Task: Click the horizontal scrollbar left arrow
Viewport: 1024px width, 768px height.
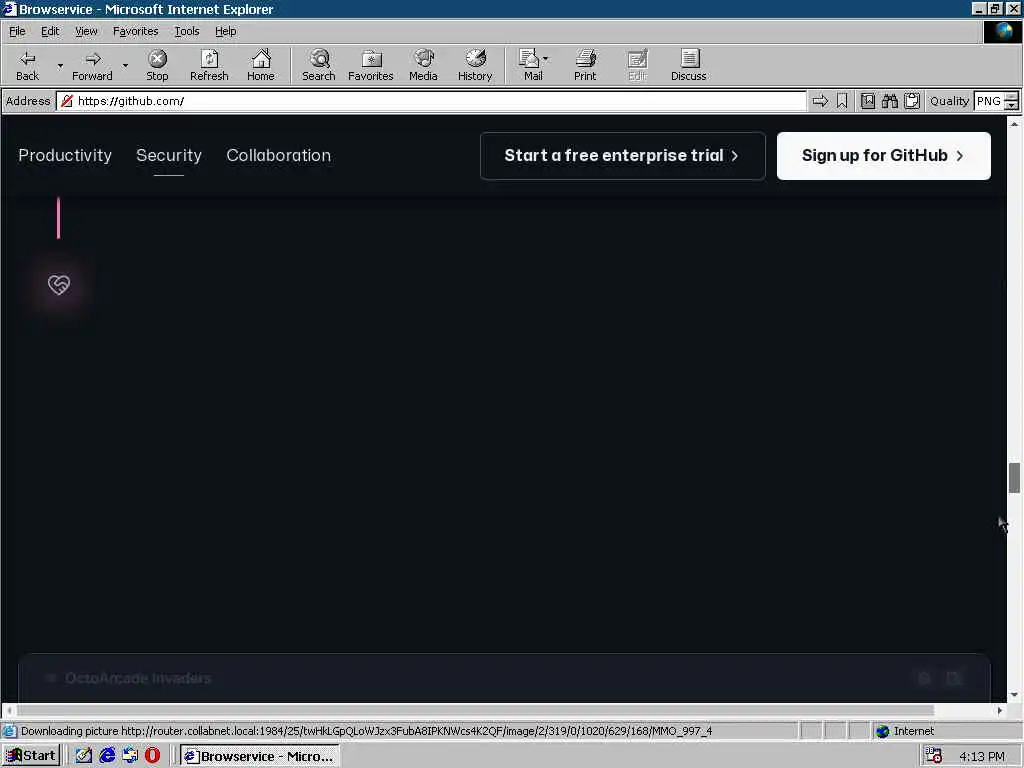Action: (x=9, y=710)
